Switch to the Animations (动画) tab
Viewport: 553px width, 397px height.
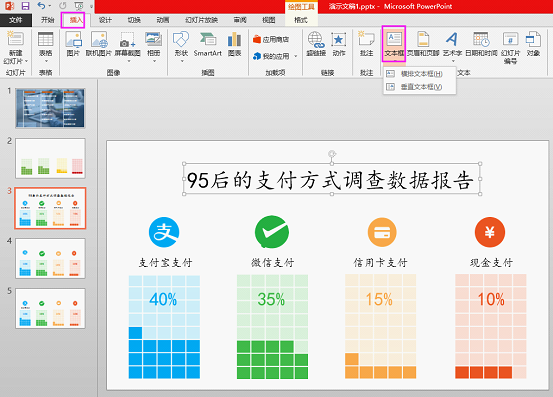[163, 20]
